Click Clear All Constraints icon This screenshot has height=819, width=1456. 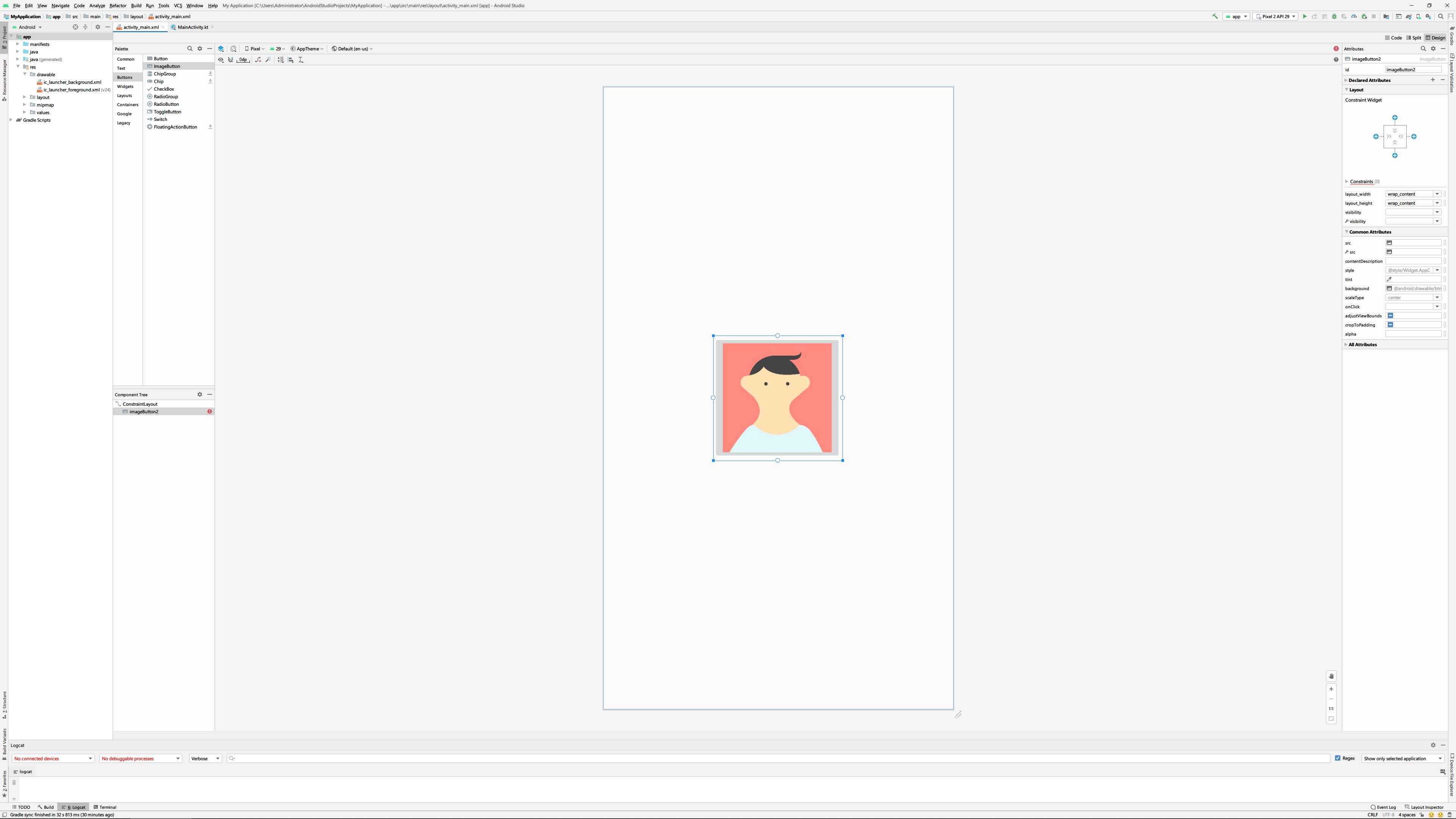(x=258, y=60)
